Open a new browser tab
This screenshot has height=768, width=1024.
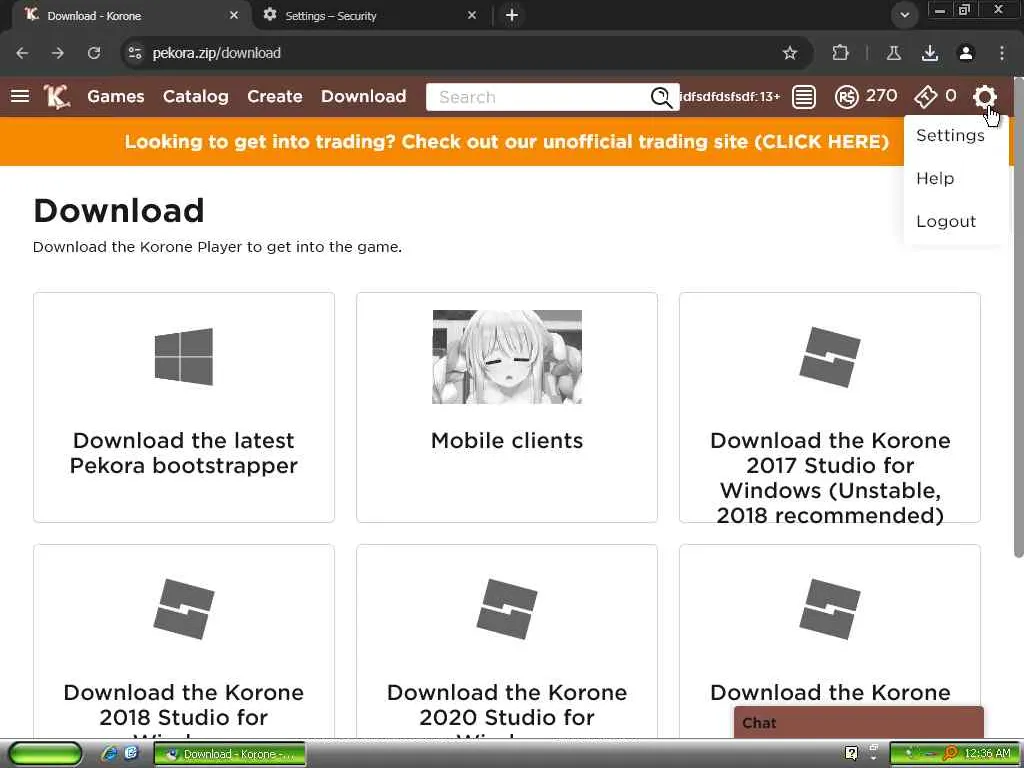[512, 15]
